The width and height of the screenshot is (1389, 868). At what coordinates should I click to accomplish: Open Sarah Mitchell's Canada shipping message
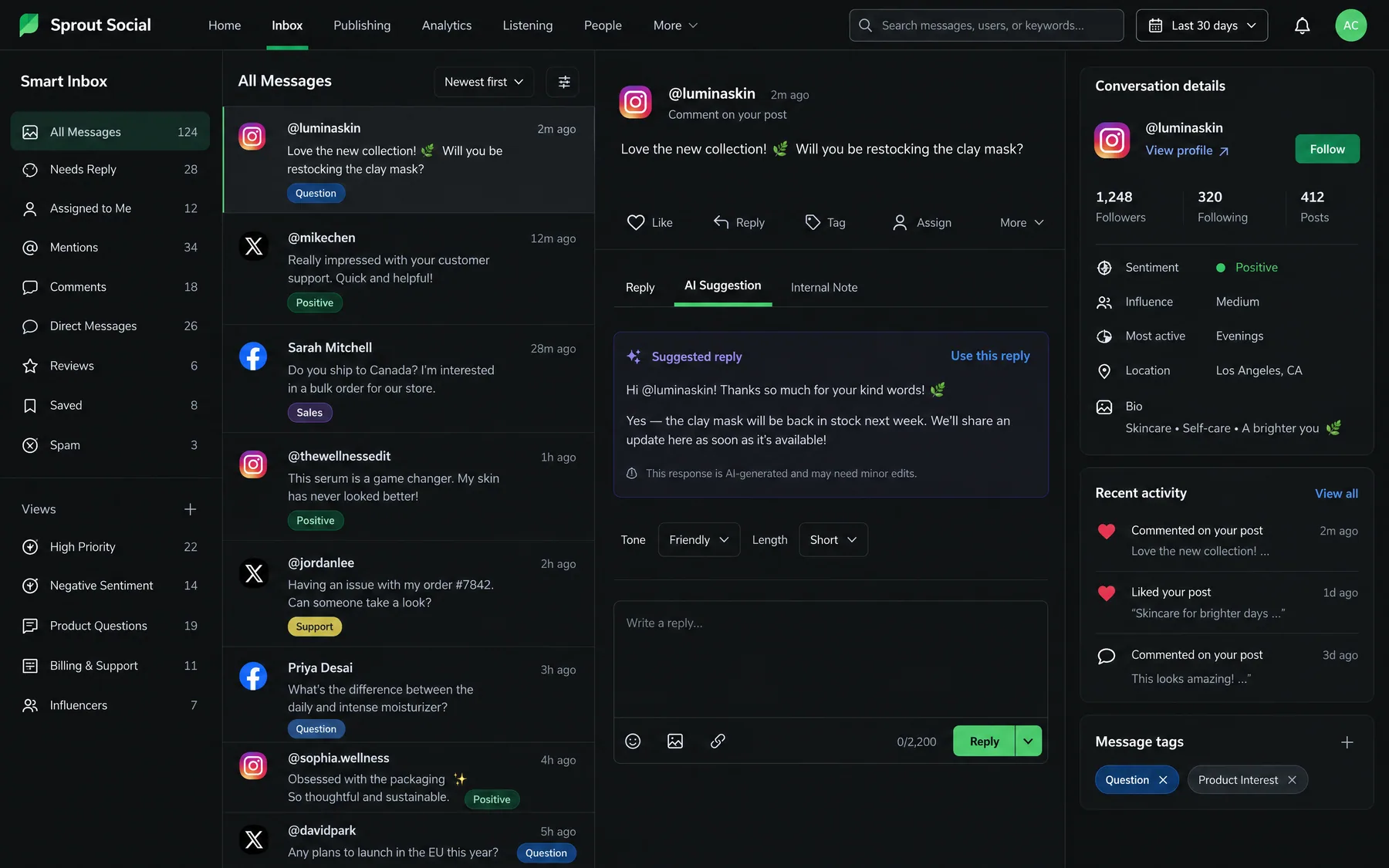[x=409, y=378]
